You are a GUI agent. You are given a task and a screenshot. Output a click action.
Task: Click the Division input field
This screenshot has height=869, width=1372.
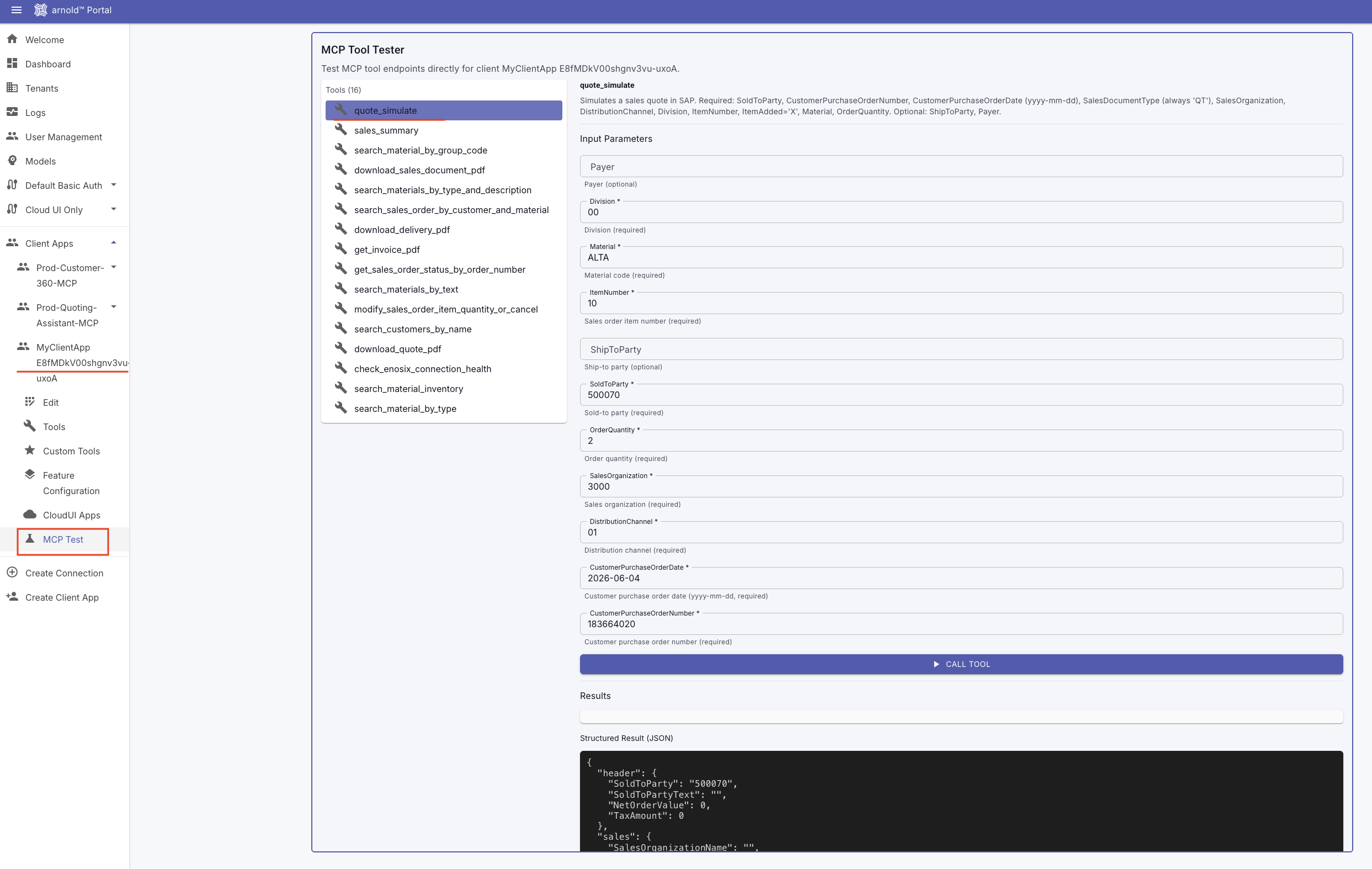961,212
